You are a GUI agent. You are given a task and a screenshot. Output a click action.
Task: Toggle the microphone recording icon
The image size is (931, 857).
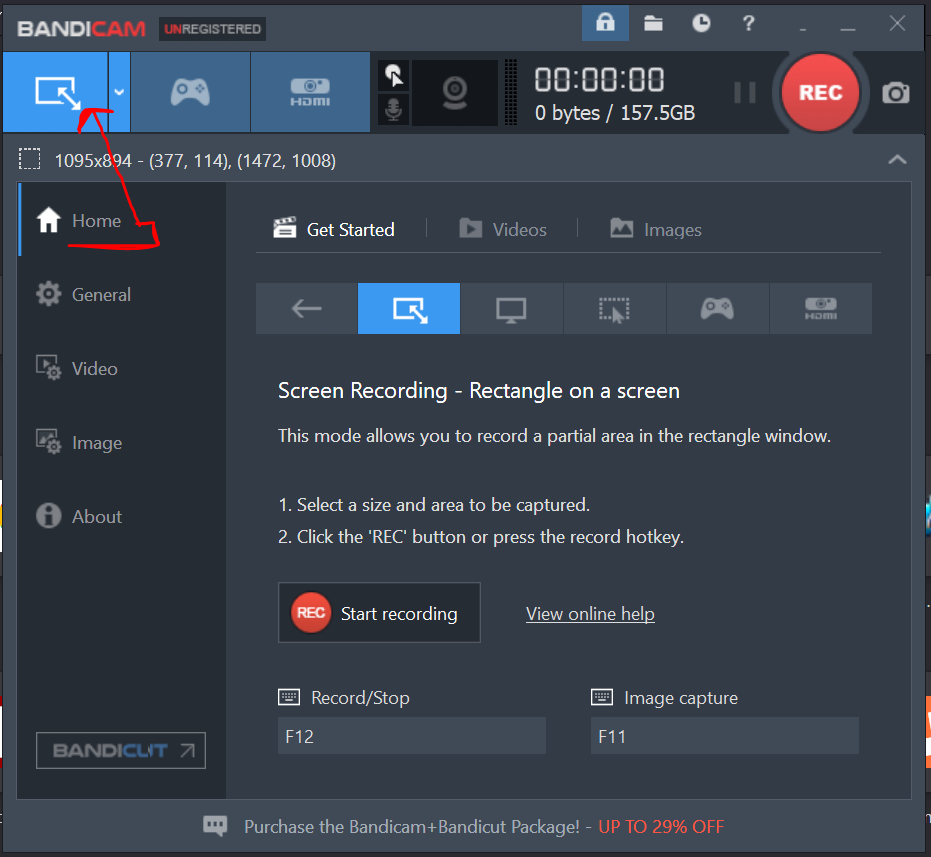(x=393, y=109)
